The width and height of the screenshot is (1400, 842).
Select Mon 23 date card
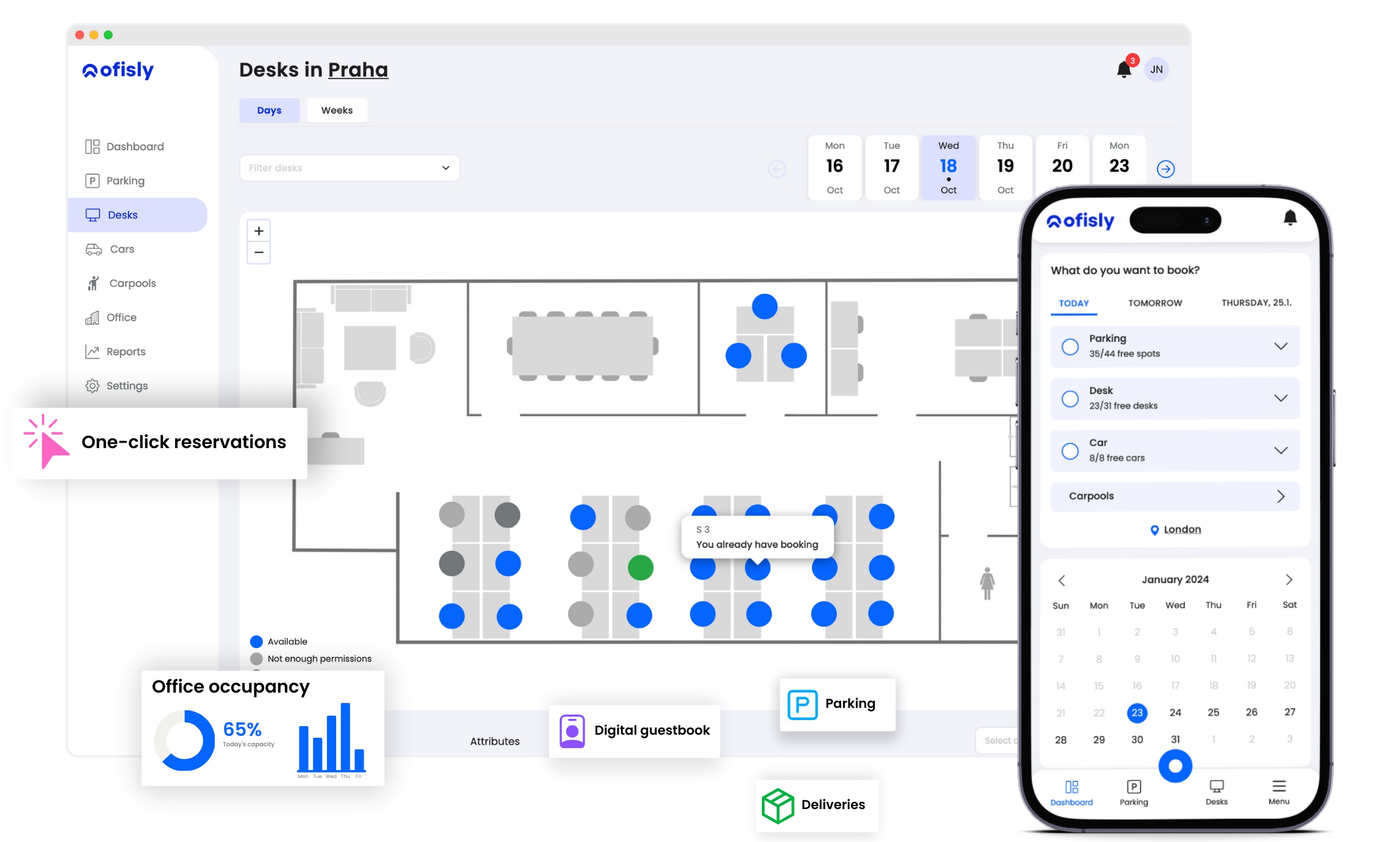(x=1119, y=162)
